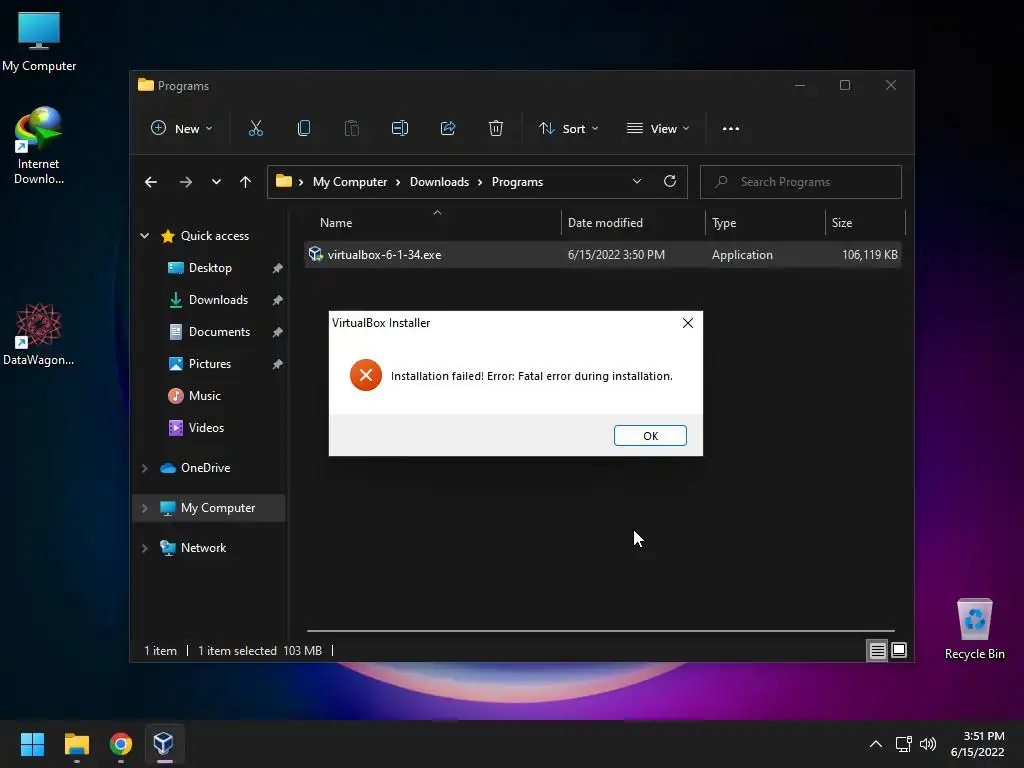The image size is (1024, 768).
Task: Open the View dropdown menu
Action: pos(658,129)
